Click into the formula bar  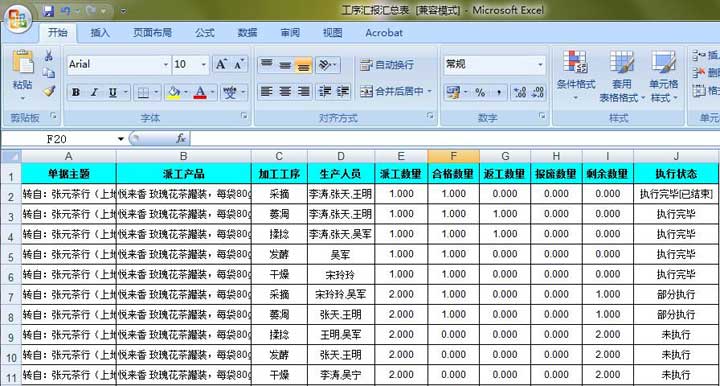455,139
